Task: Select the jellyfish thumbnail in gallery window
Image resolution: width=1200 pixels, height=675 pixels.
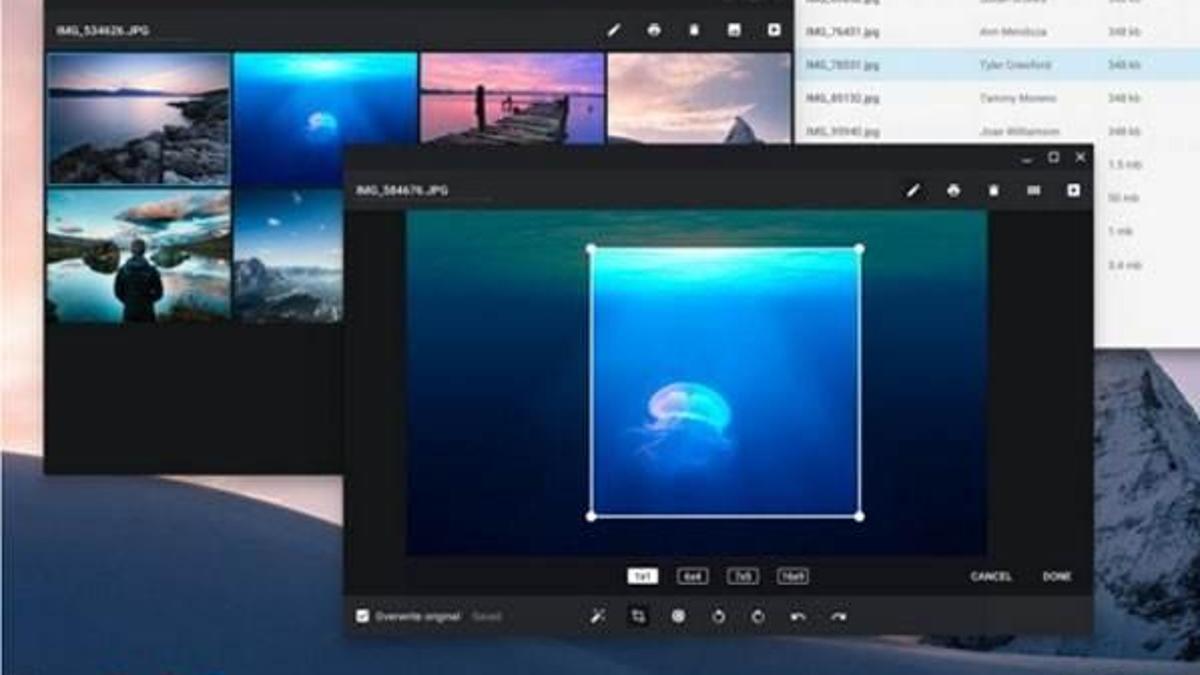Action: 325,119
